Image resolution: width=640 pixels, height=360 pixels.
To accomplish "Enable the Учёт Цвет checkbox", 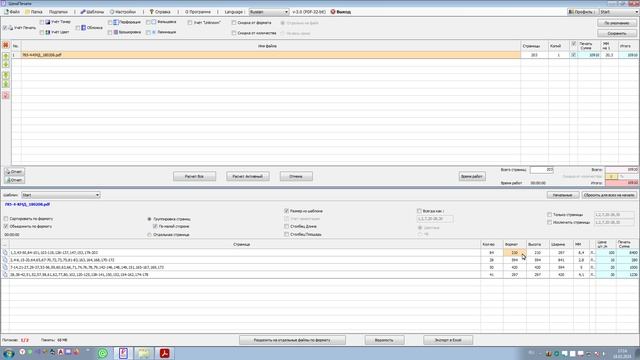I will pyautogui.click(x=42, y=32).
